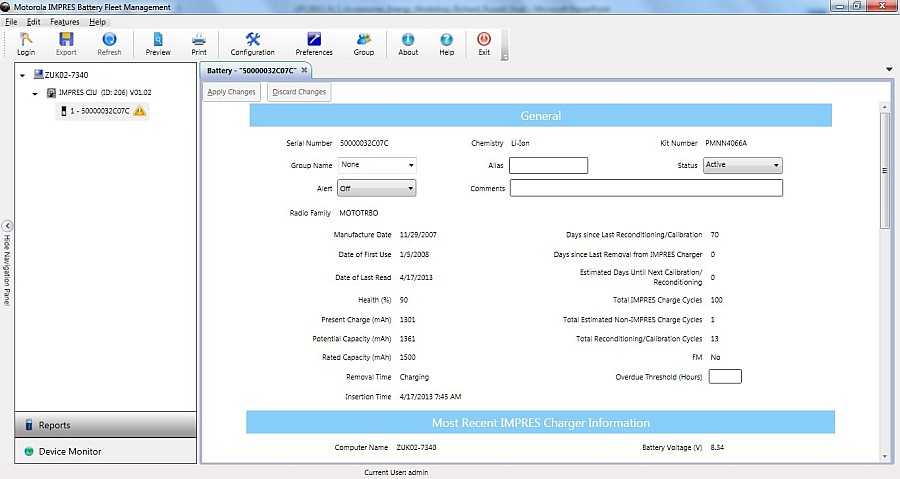Open the Status dropdown showing Active
The width and height of the screenshot is (900, 479).
[x=743, y=165]
